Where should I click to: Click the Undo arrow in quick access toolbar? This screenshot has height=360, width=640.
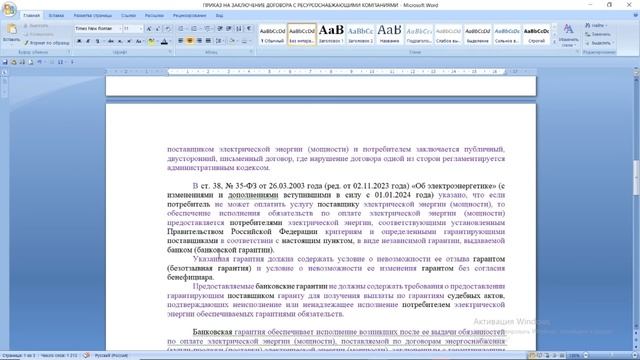point(39,62)
